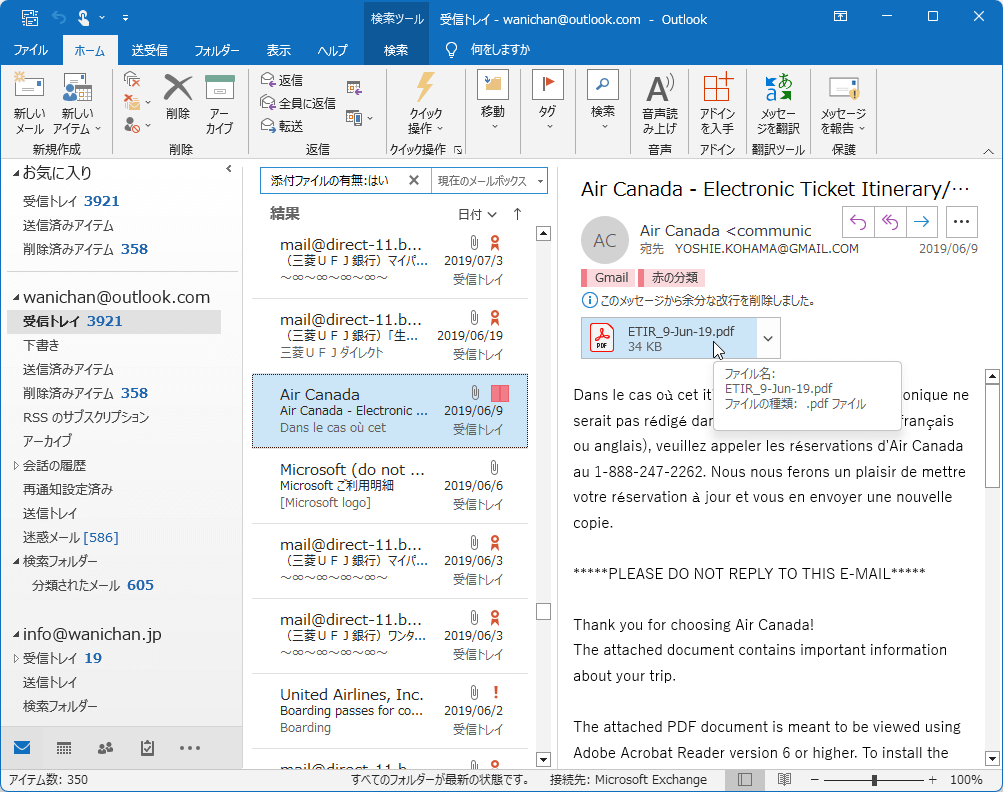Reply using reading pane arrow icon
The height and width of the screenshot is (792, 1003).
(858, 222)
